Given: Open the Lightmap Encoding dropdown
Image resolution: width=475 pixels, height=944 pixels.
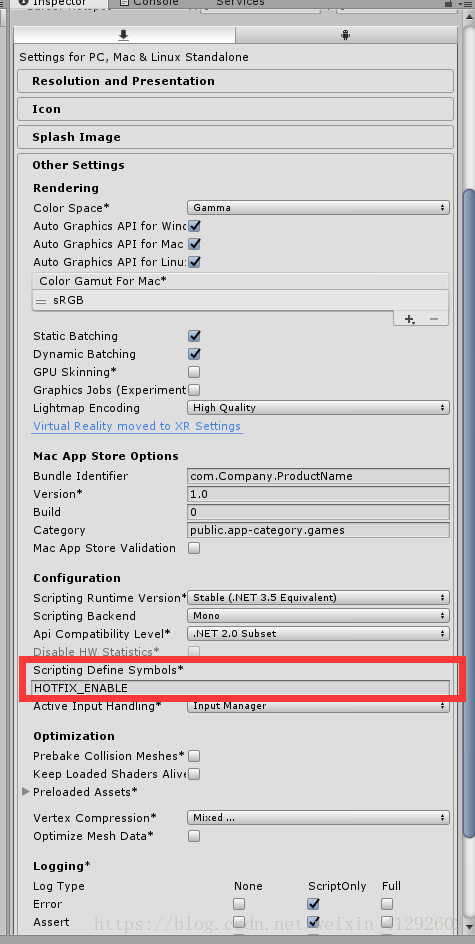Looking at the screenshot, I should click(x=318, y=408).
